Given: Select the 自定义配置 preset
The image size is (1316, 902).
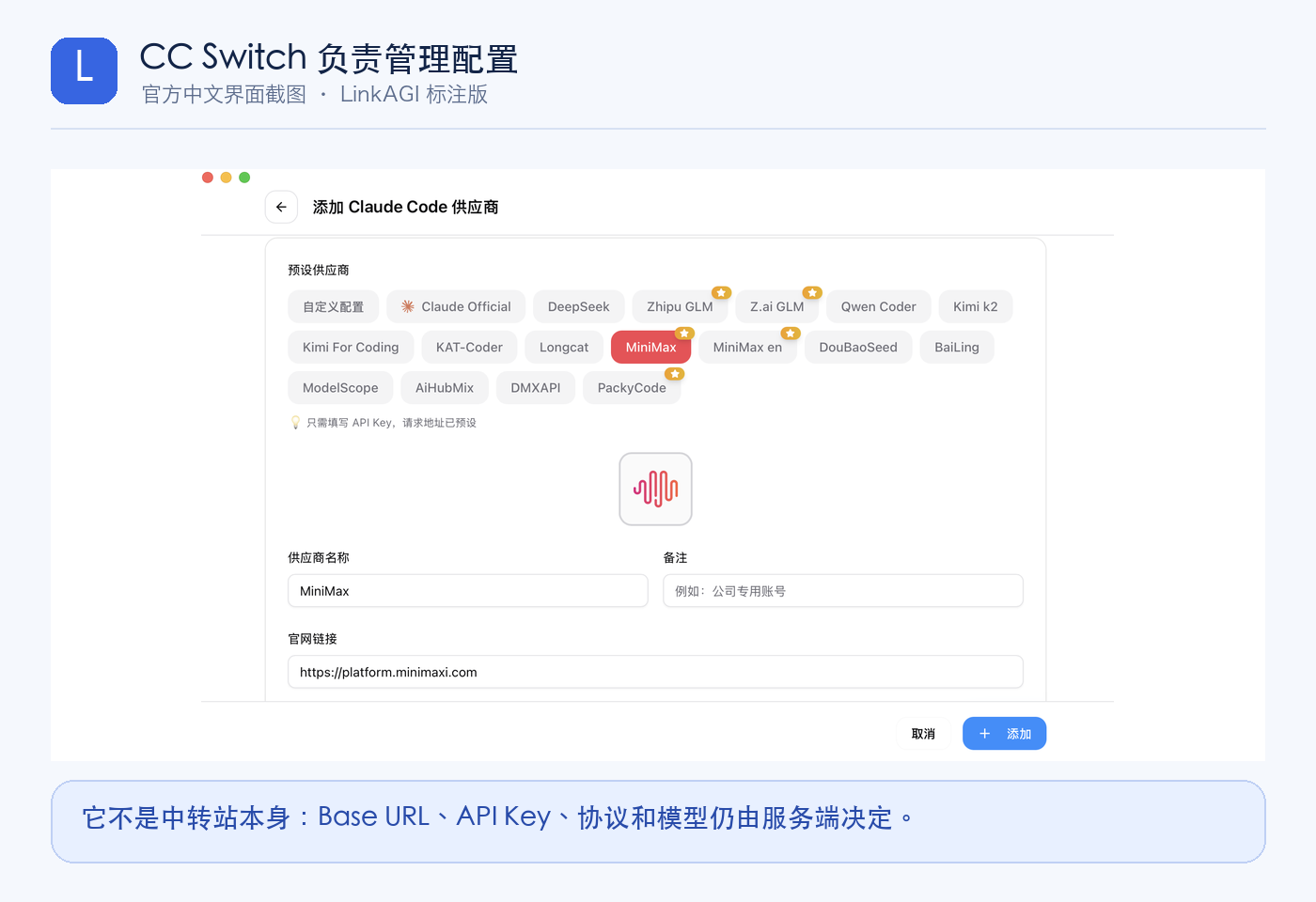Looking at the screenshot, I should (334, 306).
